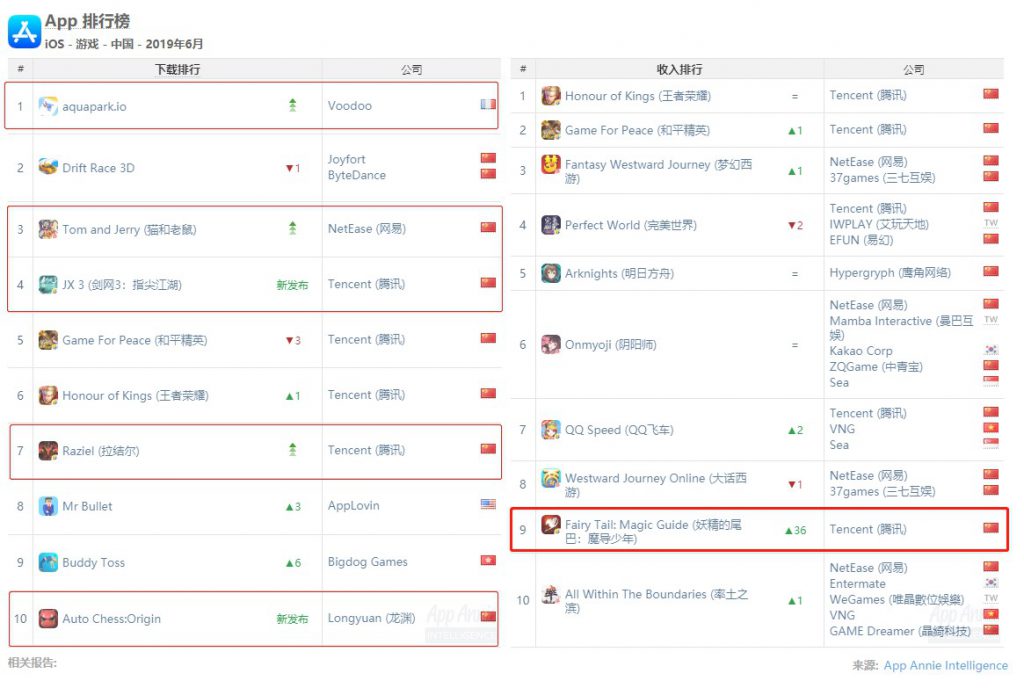Click the Vietnam flag beside VNG in QQ Speed row
The width and height of the screenshot is (1024, 688).
click(991, 428)
